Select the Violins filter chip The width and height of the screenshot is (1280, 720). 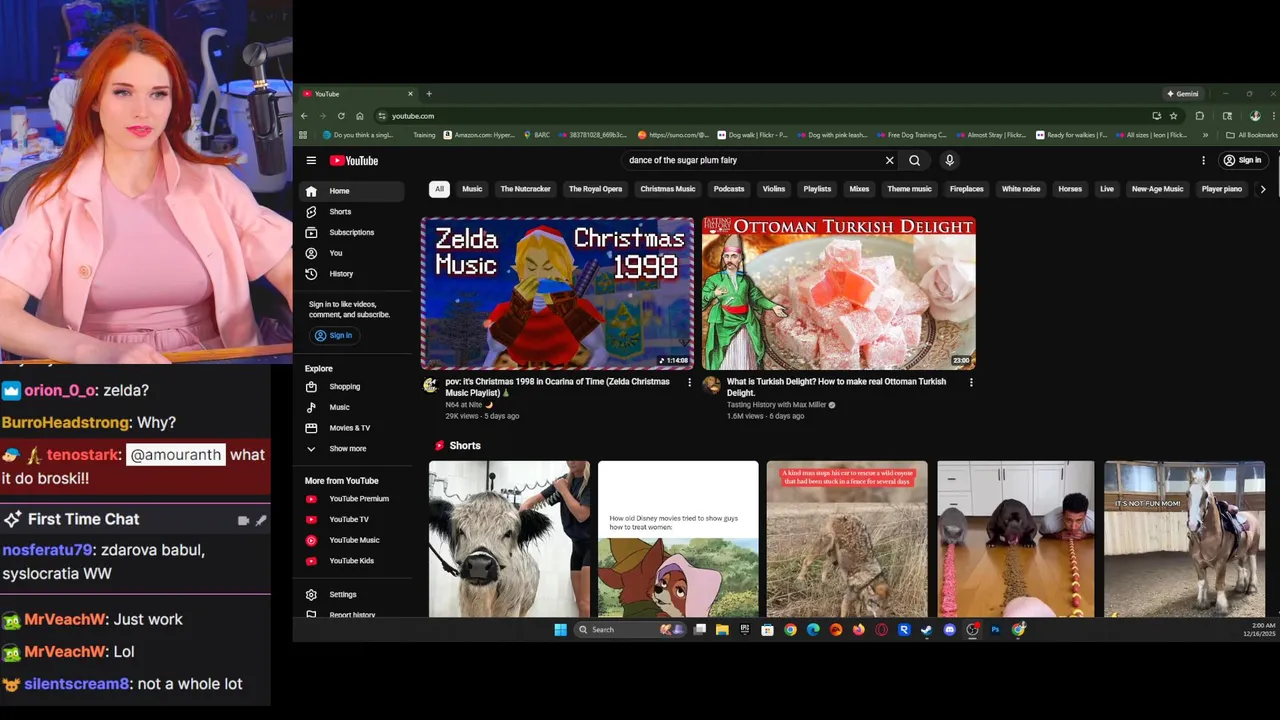pyautogui.click(x=774, y=189)
